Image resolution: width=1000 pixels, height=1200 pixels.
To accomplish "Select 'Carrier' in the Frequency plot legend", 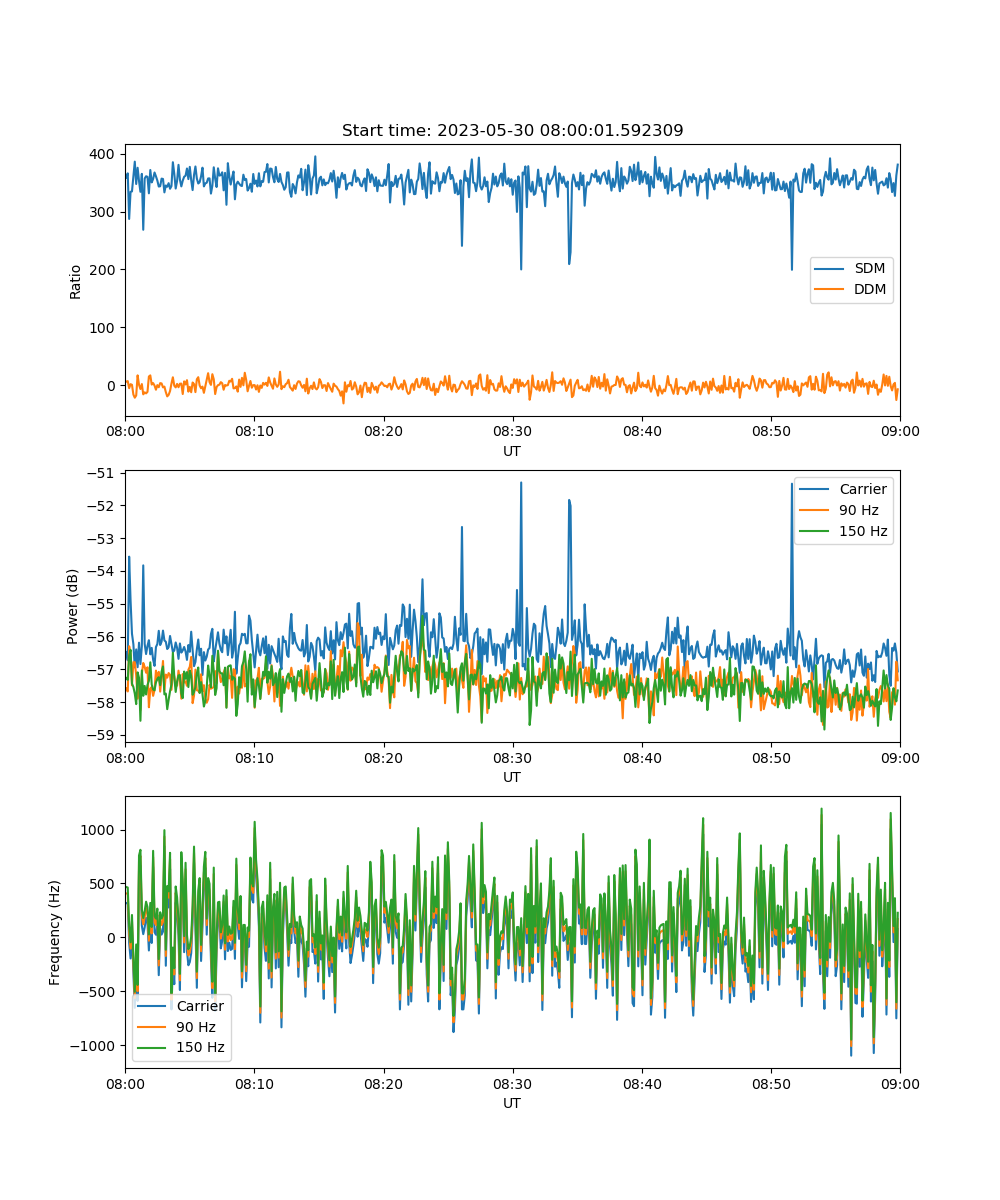I will [x=201, y=1006].
